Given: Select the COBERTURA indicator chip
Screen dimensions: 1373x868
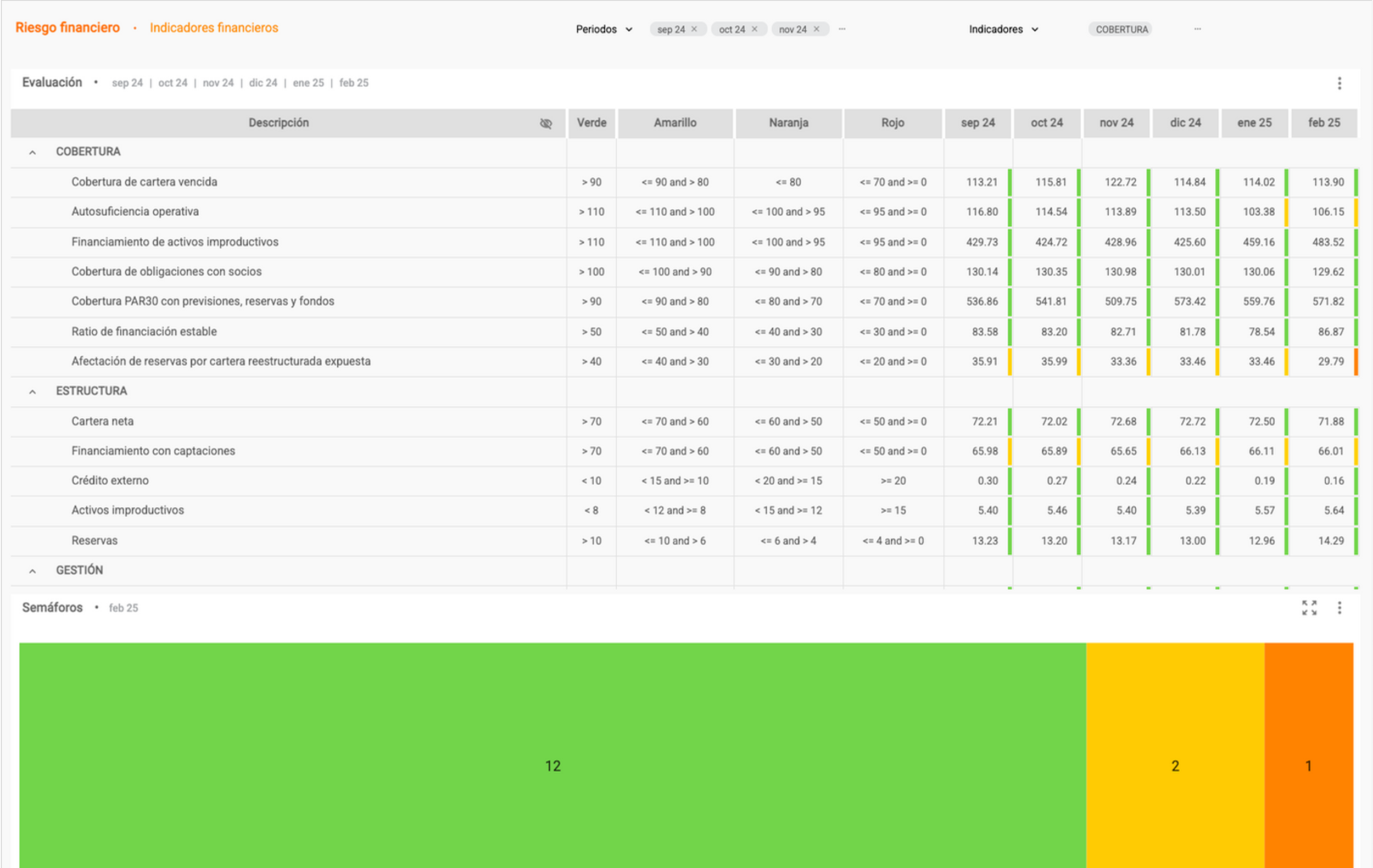Looking at the screenshot, I should [x=1121, y=29].
